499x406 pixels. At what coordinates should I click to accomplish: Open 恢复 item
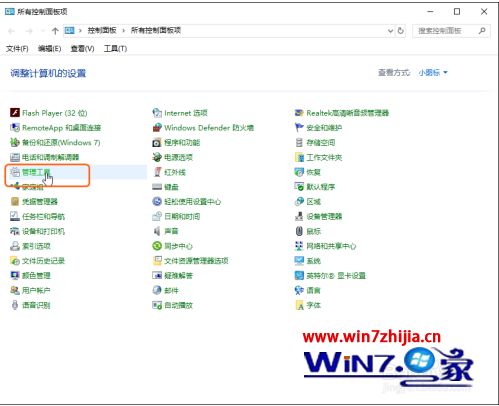tap(308, 172)
